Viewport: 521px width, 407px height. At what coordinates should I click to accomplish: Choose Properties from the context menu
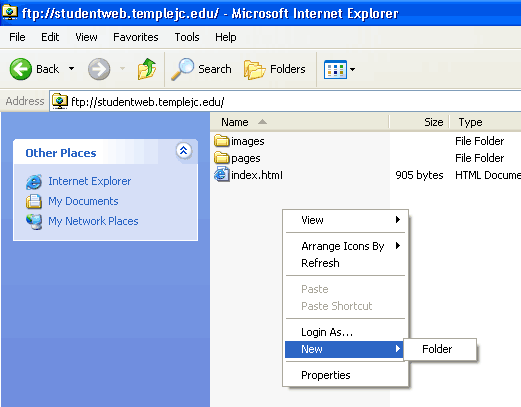345,375
